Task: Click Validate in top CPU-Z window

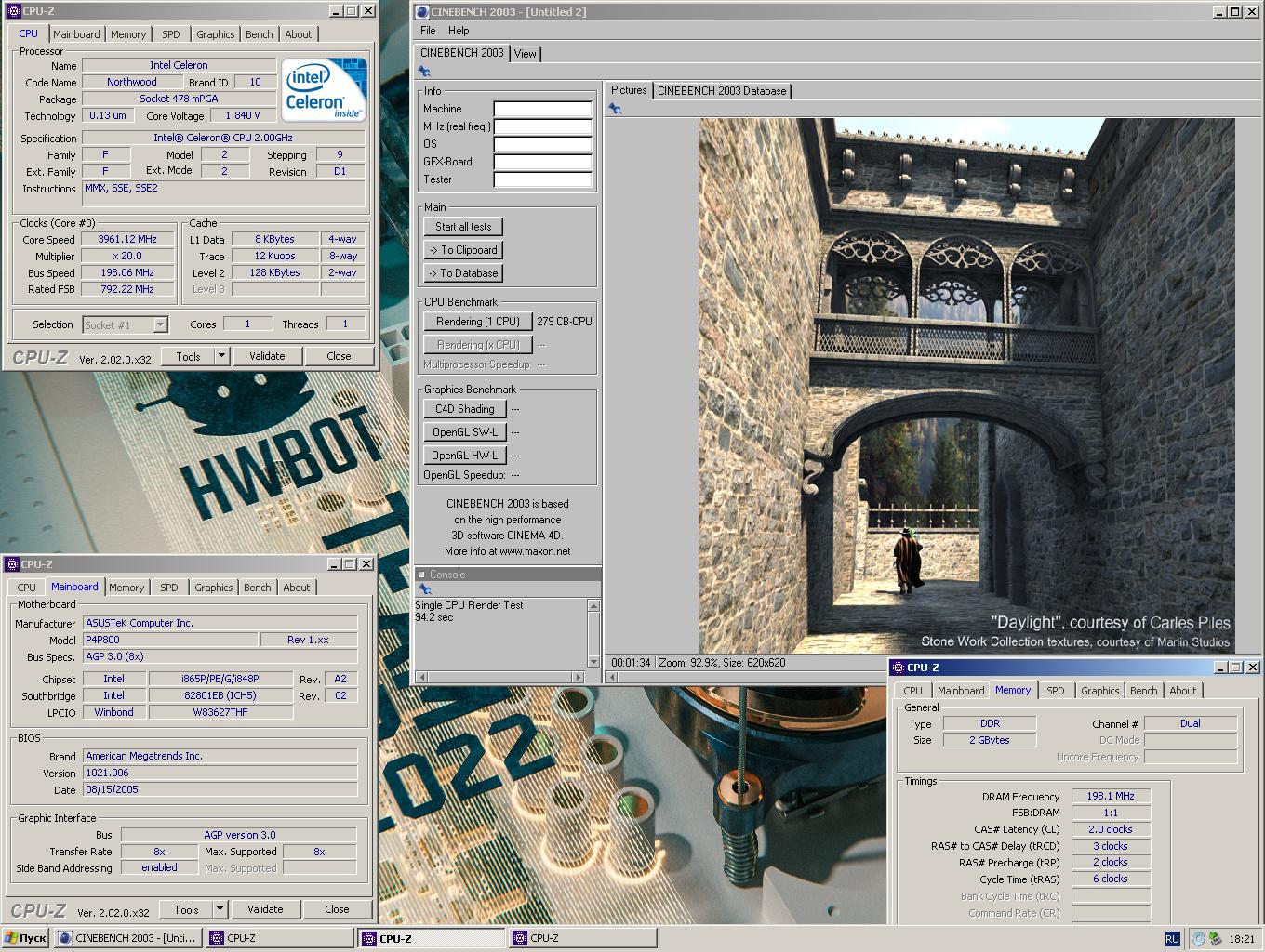Action: [267, 356]
